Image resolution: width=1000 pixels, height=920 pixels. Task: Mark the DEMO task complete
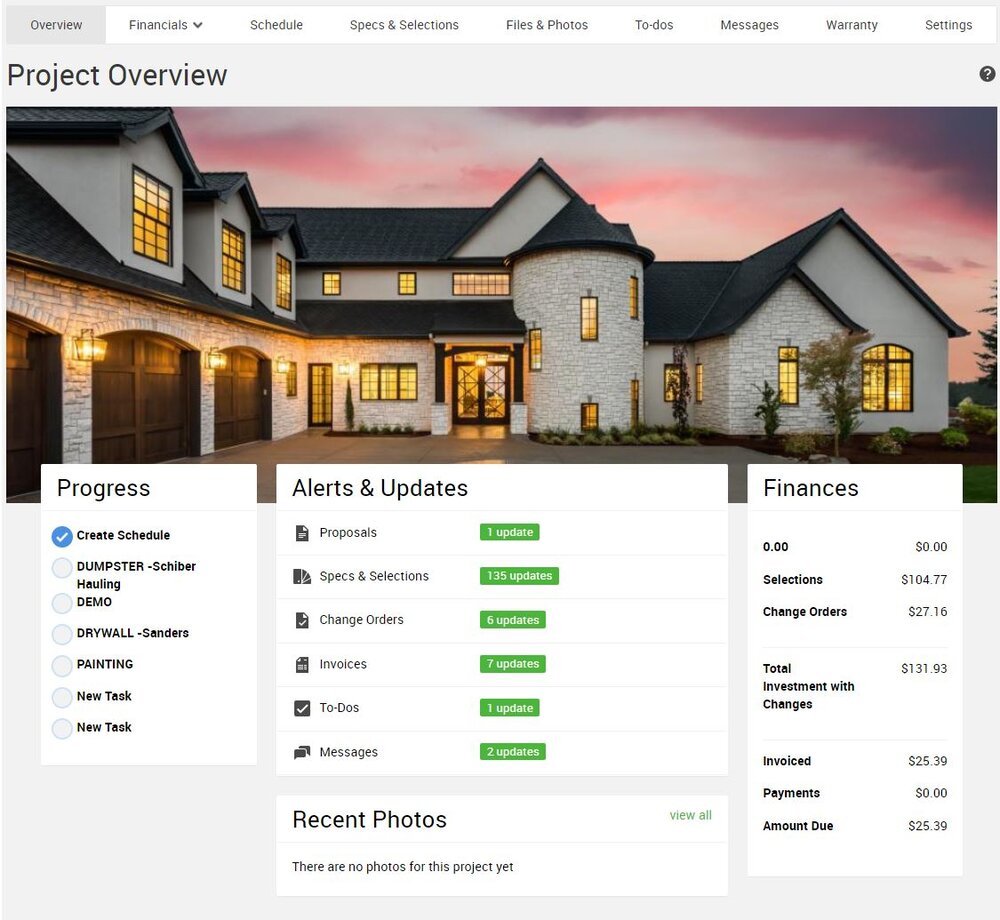point(62,602)
